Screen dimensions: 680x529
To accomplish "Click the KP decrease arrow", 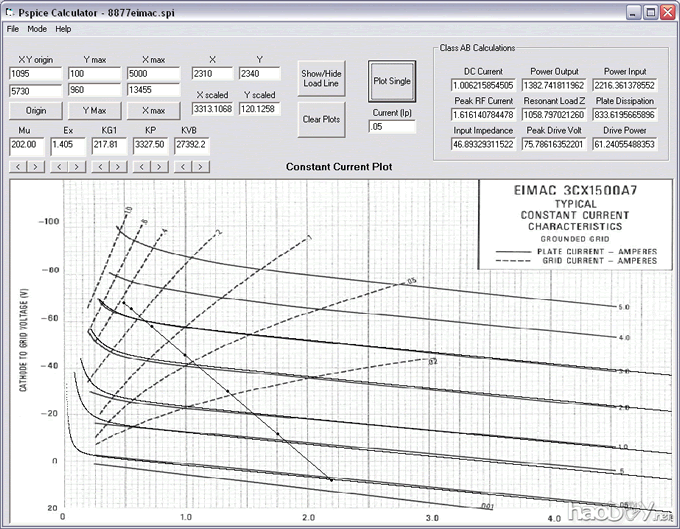I will point(142,165).
